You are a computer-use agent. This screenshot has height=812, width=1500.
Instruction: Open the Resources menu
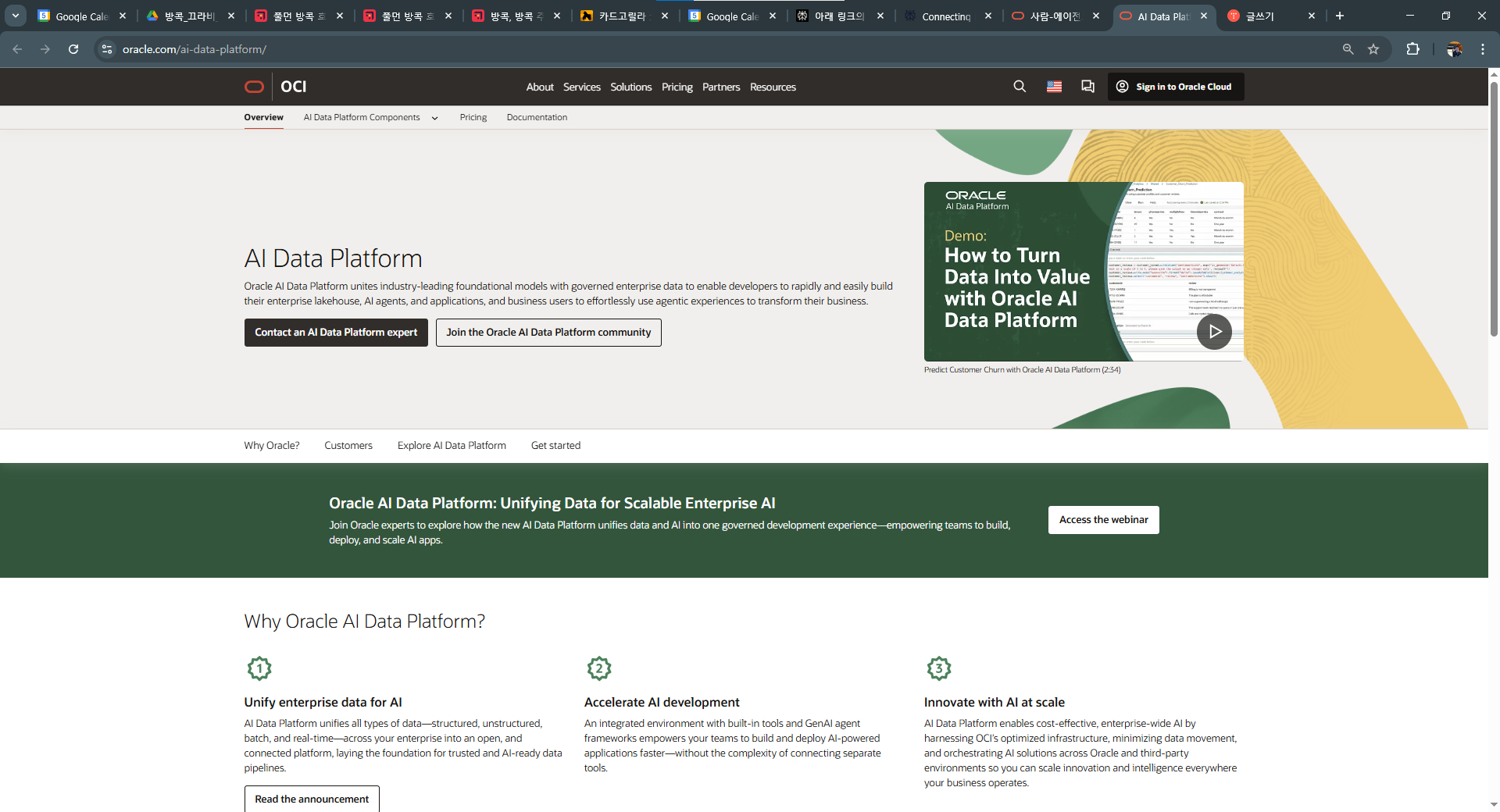coord(773,87)
